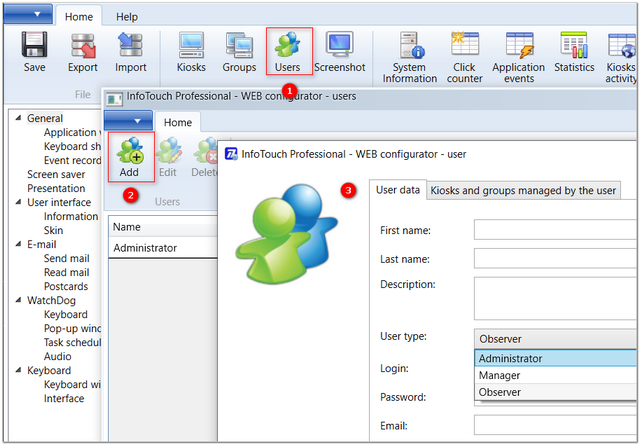Image resolution: width=640 pixels, height=445 pixels.
Task: Click the Export database icon
Action: click(83, 45)
